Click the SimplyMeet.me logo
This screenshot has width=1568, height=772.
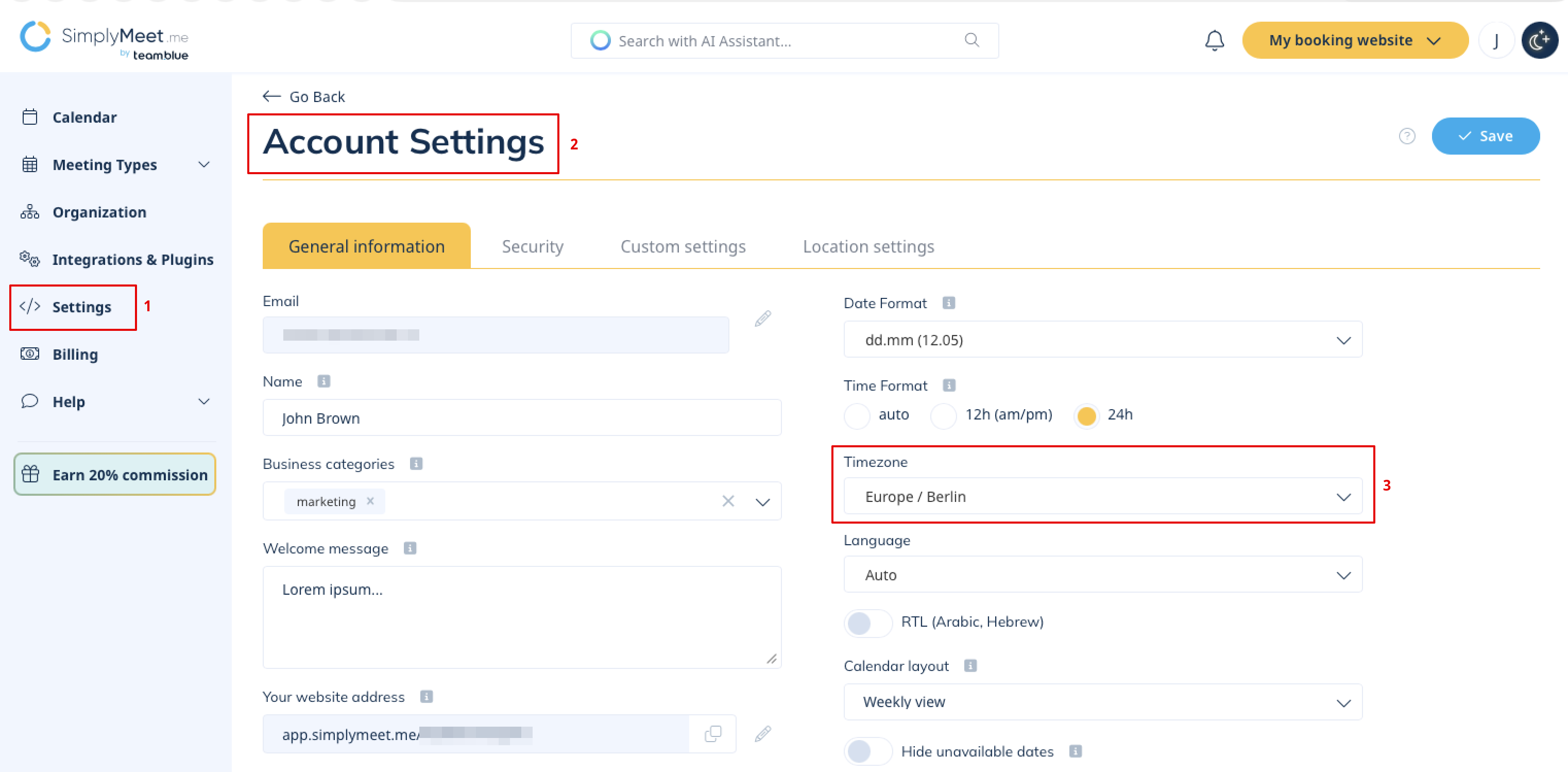pyautogui.click(x=104, y=40)
